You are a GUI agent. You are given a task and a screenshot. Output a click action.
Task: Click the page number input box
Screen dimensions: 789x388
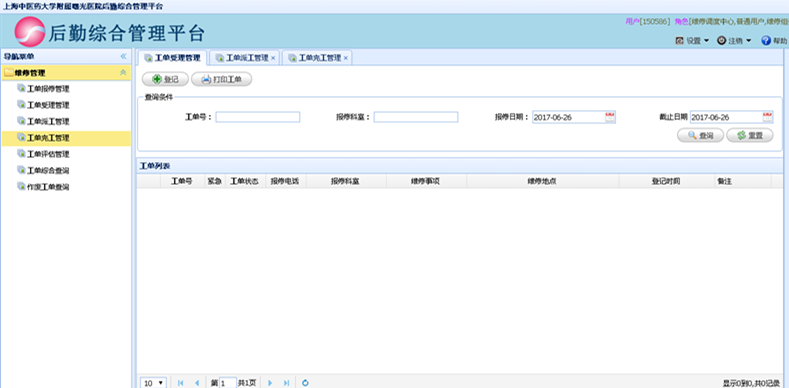click(227, 383)
